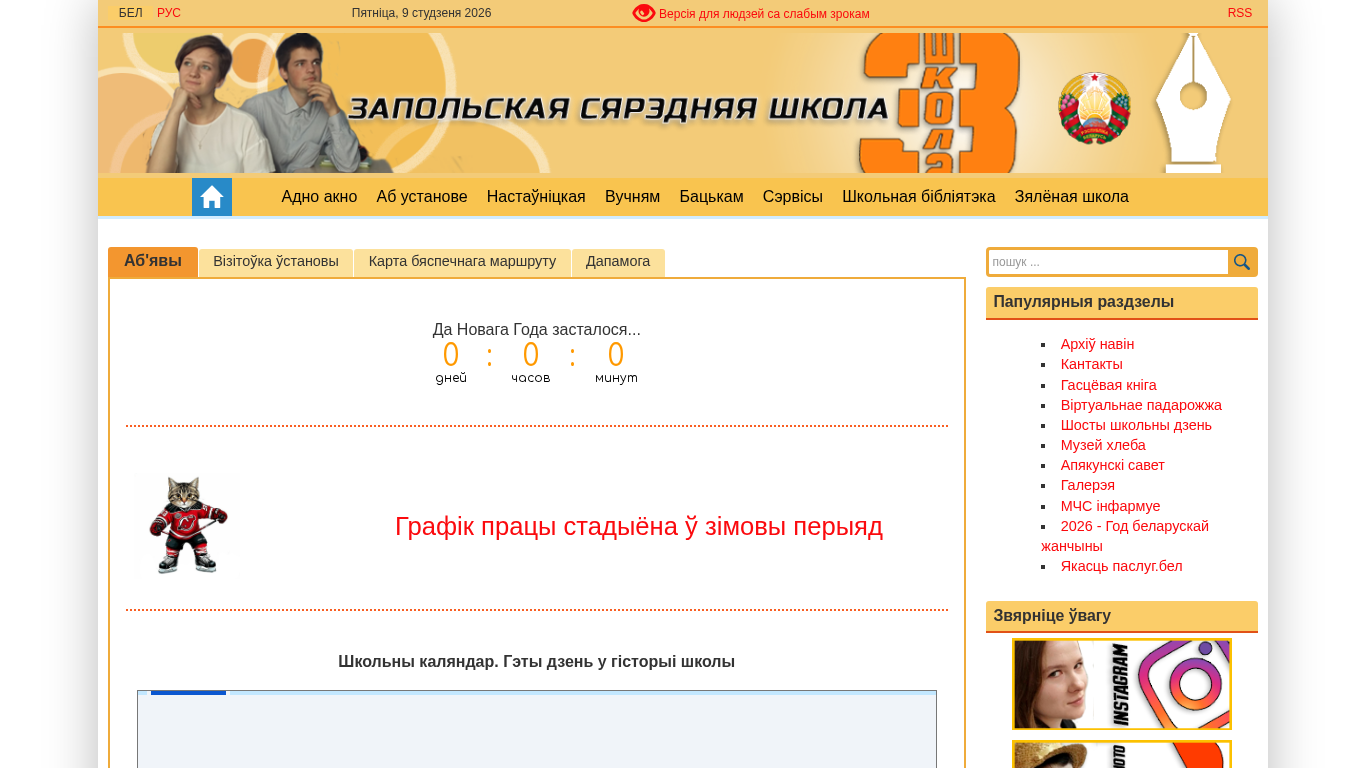Open the Аб установе menu
1366x768 pixels.
(x=422, y=197)
